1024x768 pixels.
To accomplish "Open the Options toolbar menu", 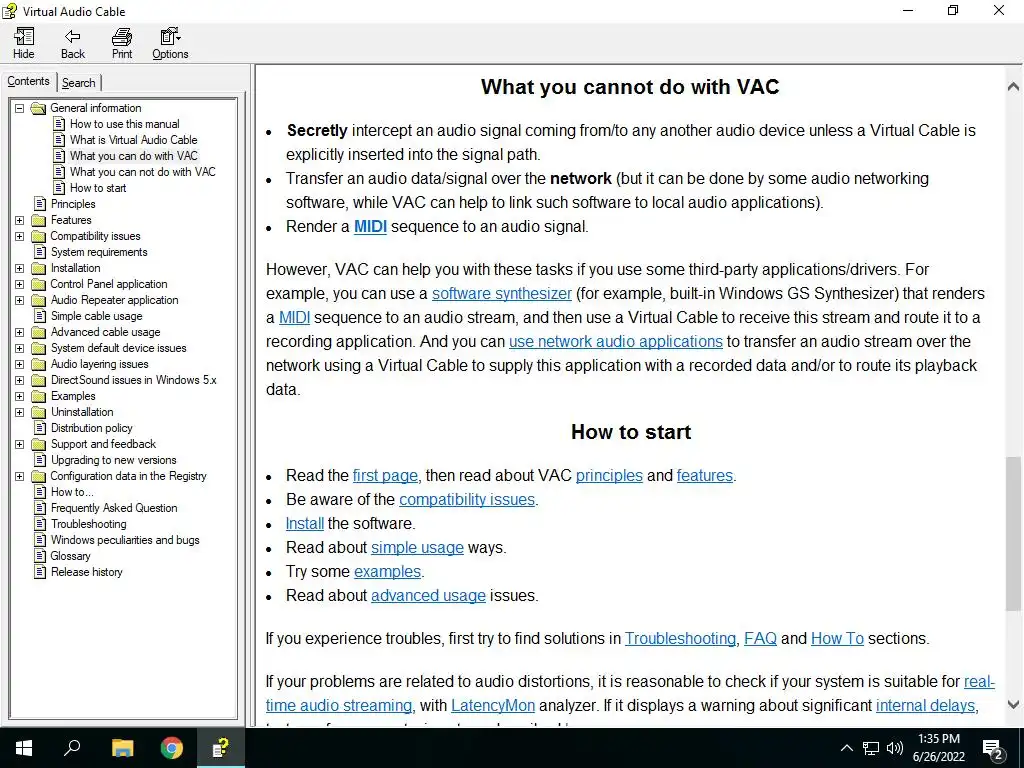I will [x=170, y=43].
